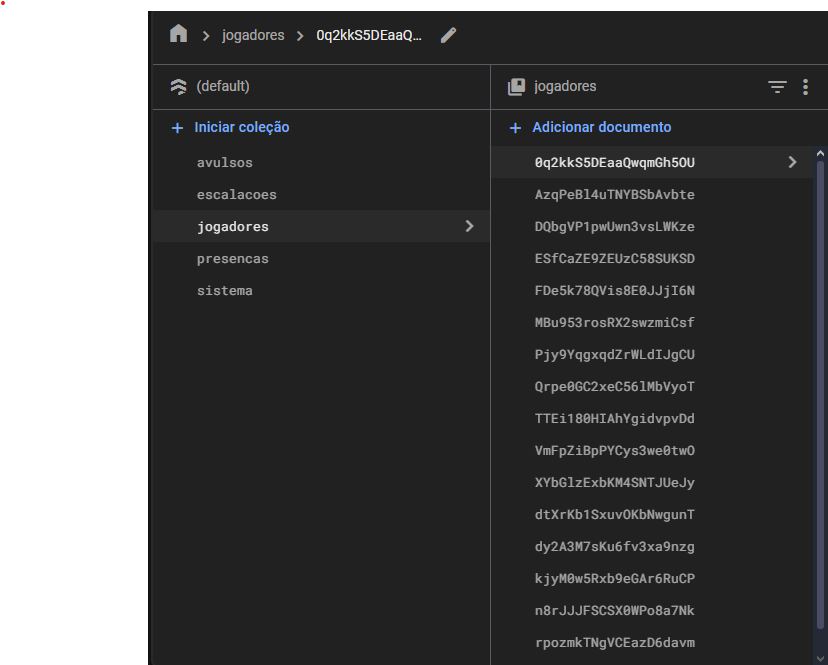Click the jogadores collection header icon
Viewport: 828px width, 665px height.
(x=516, y=87)
